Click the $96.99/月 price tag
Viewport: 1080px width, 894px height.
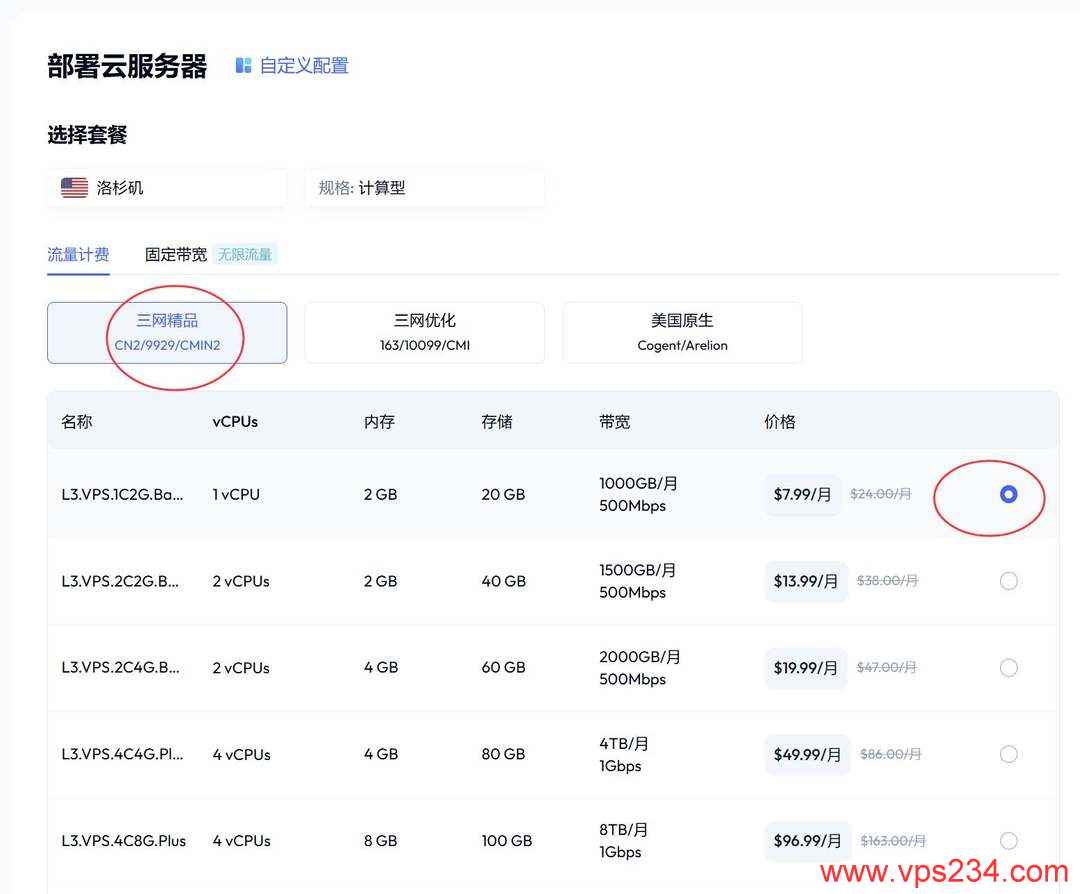(808, 840)
